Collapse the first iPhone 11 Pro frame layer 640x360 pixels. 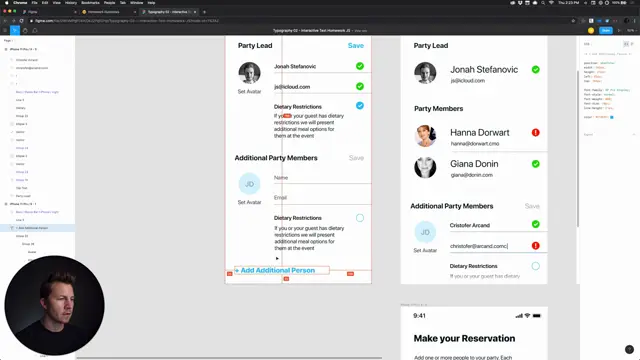(x=6, y=49)
